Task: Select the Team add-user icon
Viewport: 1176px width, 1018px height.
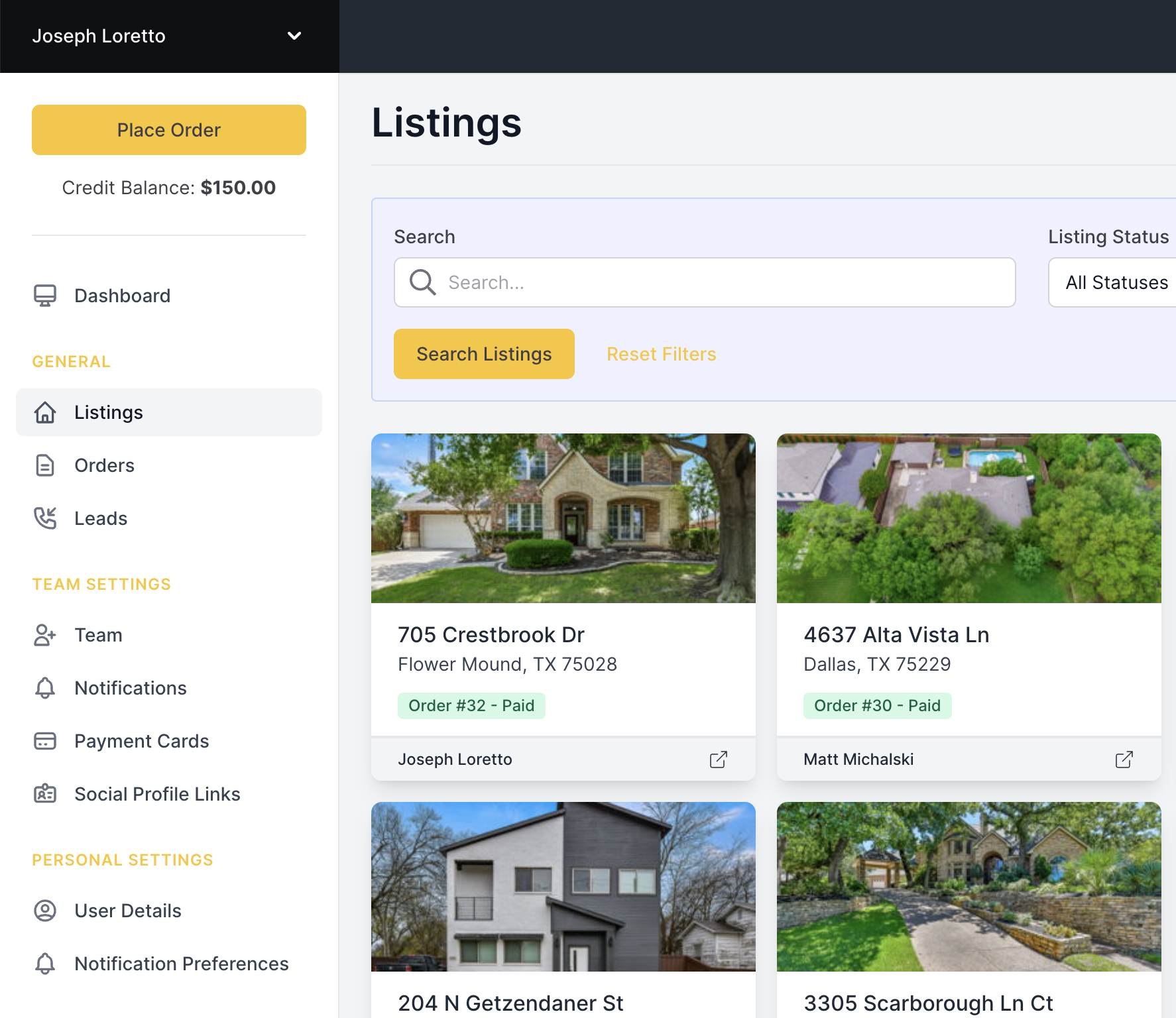Action: click(x=44, y=635)
